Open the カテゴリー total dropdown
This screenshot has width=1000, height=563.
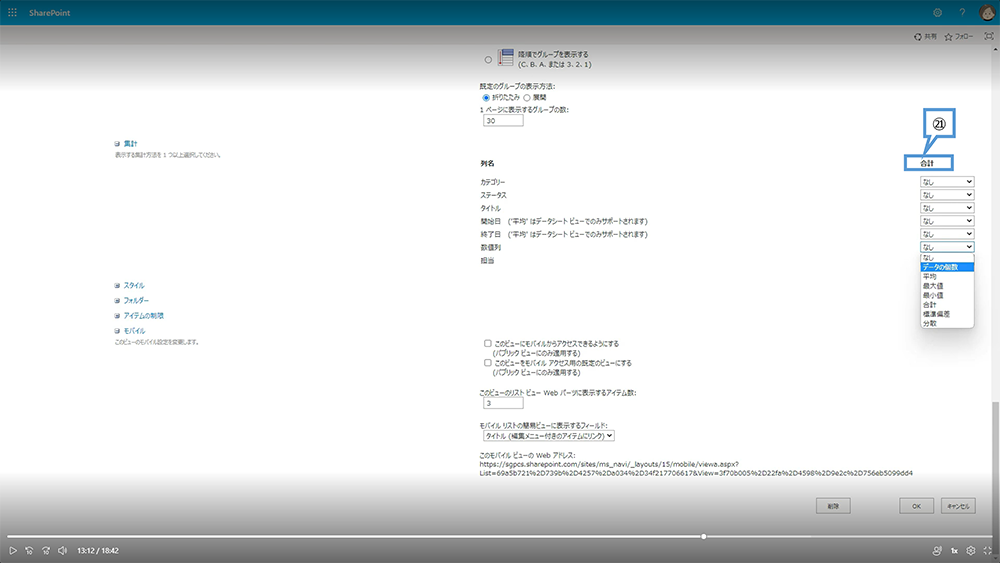947,182
